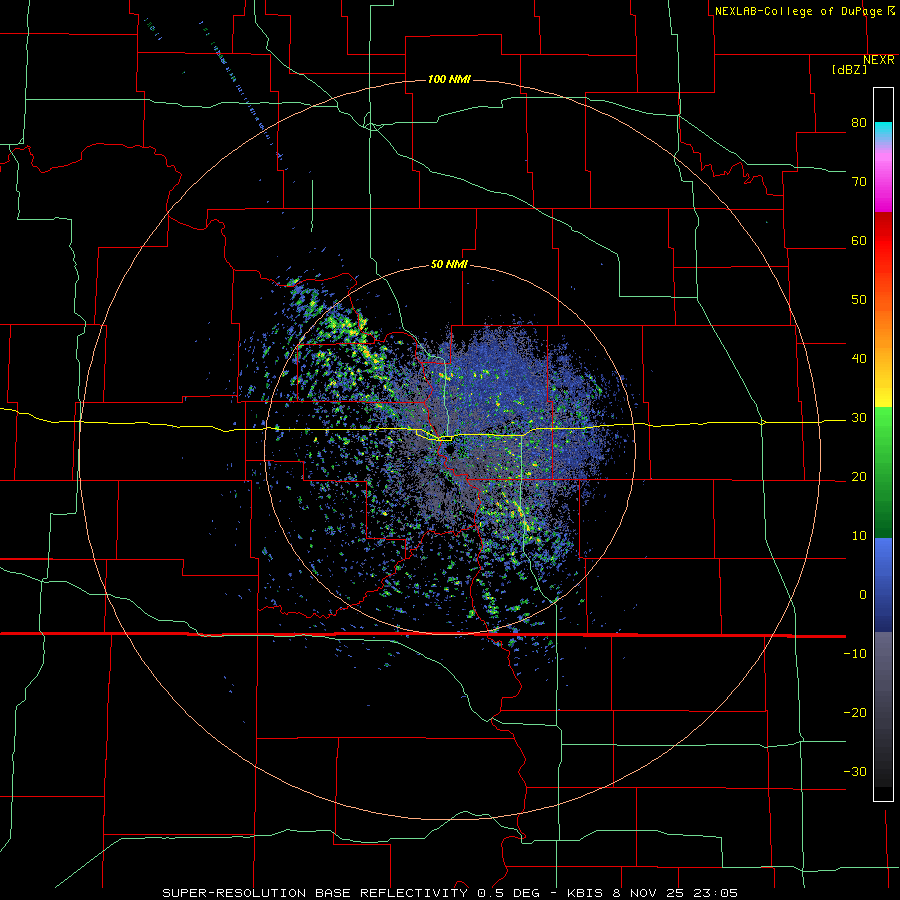Click the 80 value on the dBZ scale

(x=859, y=122)
